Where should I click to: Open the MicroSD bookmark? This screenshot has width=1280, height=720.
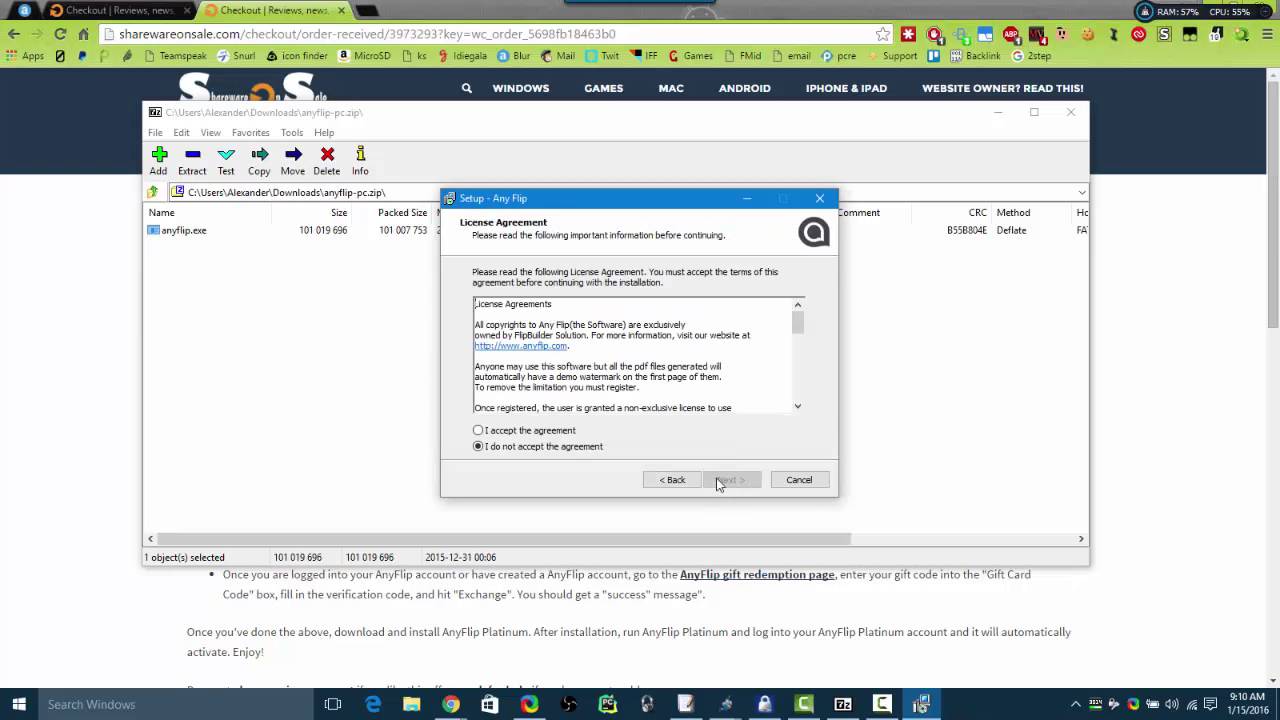[x=364, y=56]
